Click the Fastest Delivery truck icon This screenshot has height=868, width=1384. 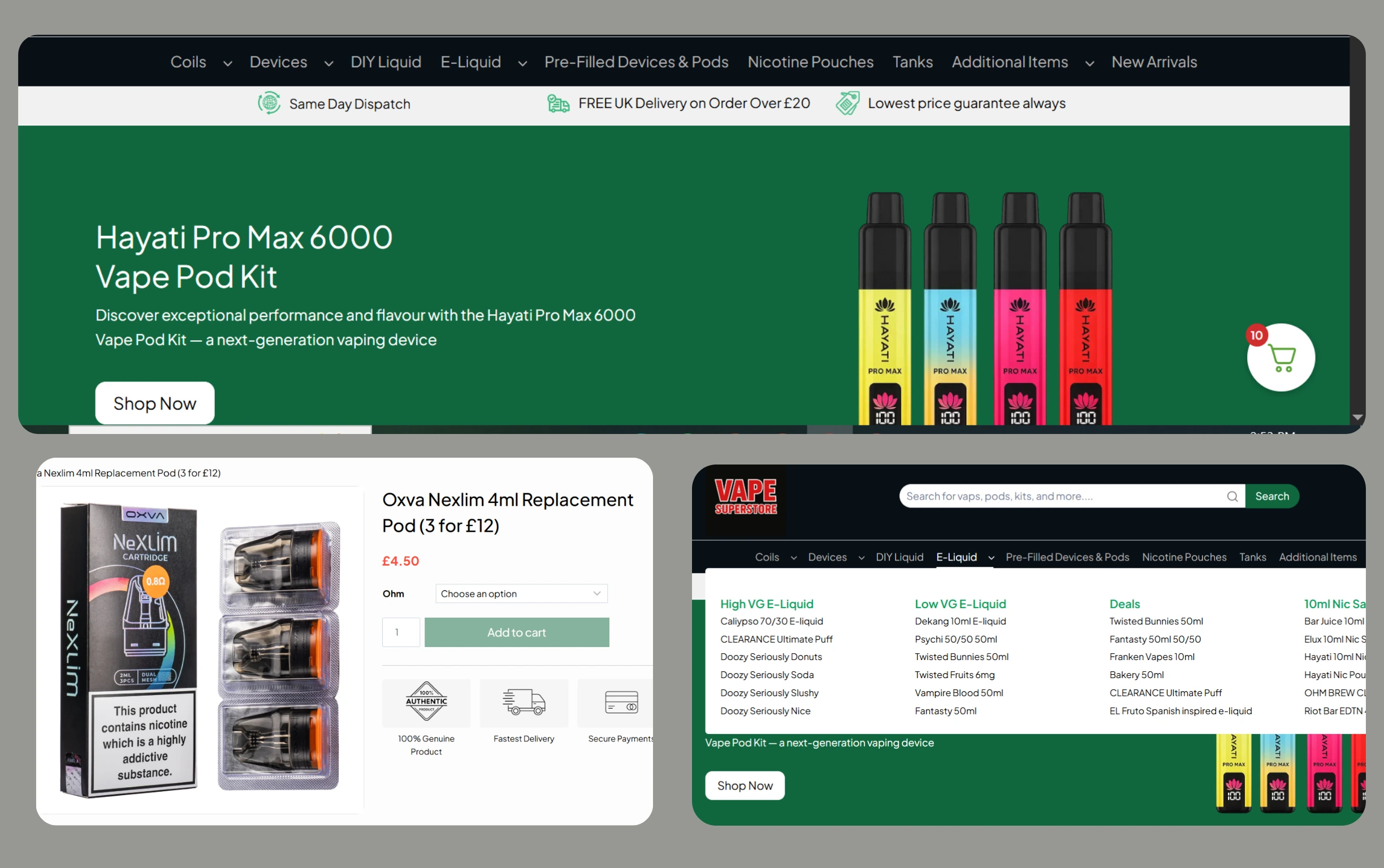tap(523, 701)
